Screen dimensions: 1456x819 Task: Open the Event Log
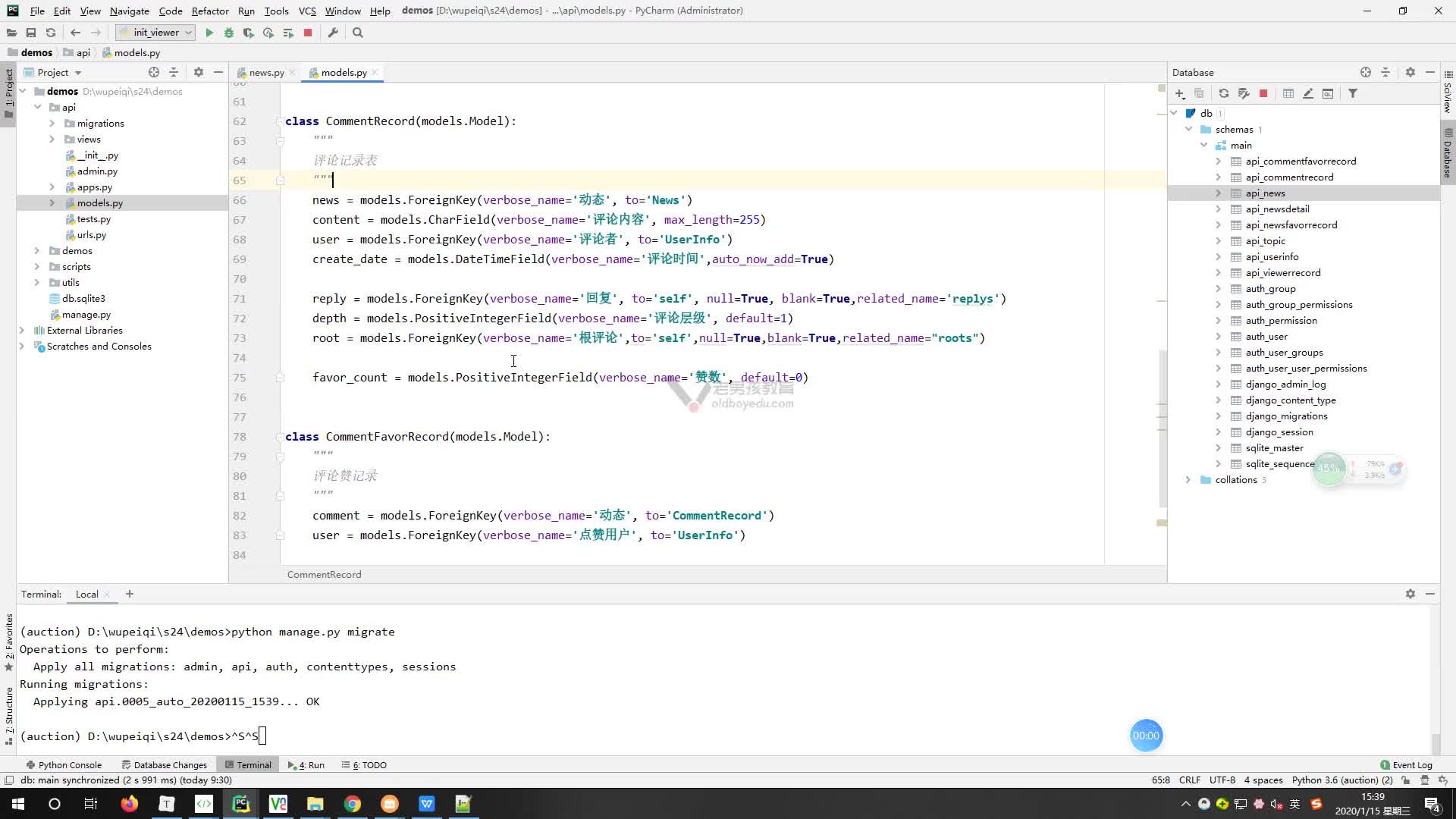pos(1406,764)
